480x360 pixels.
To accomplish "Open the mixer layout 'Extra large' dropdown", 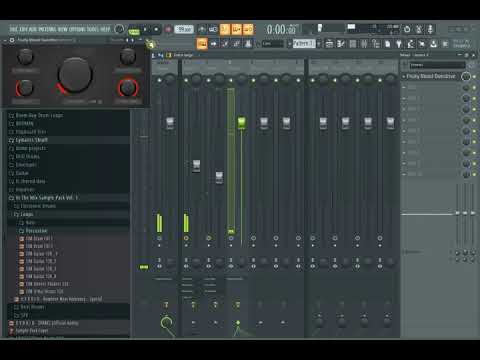I will tap(186, 55).
